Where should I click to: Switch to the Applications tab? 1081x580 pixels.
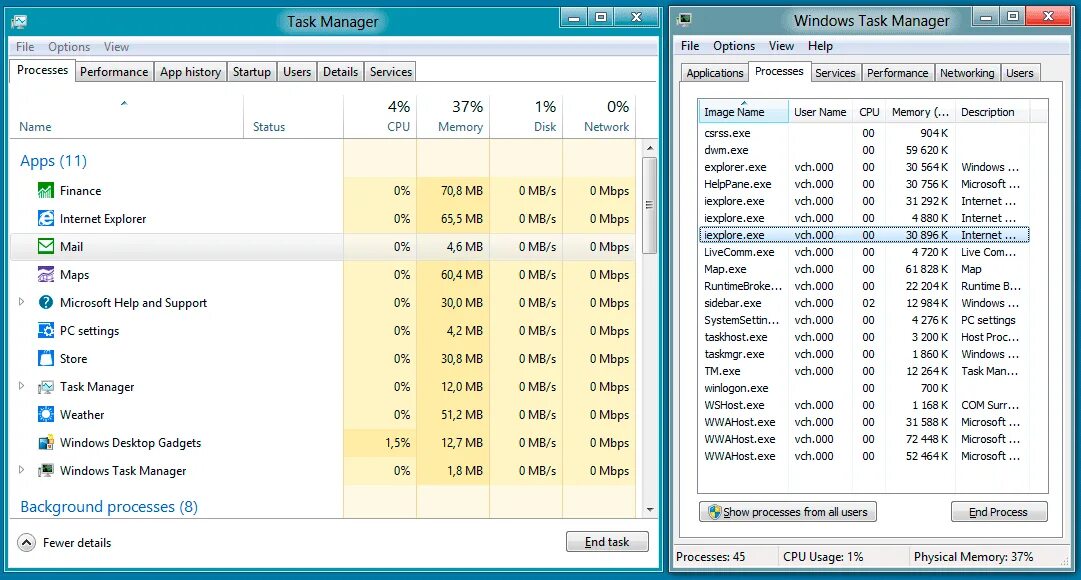pyautogui.click(x=715, y=73)
